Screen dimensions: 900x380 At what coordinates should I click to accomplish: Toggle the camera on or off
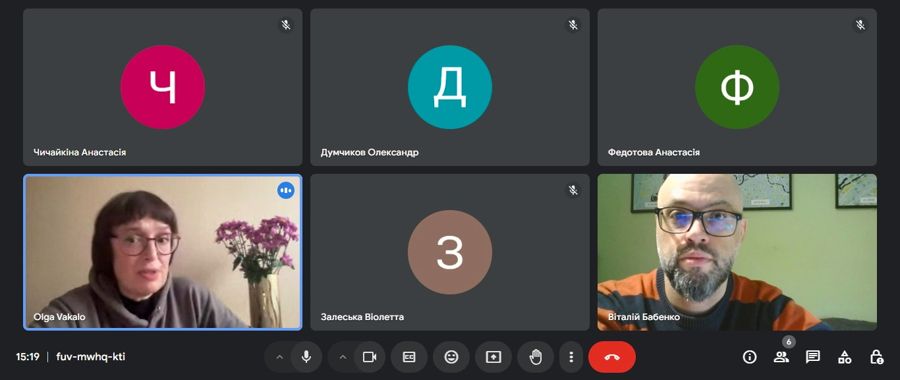[x=369, y=357]
